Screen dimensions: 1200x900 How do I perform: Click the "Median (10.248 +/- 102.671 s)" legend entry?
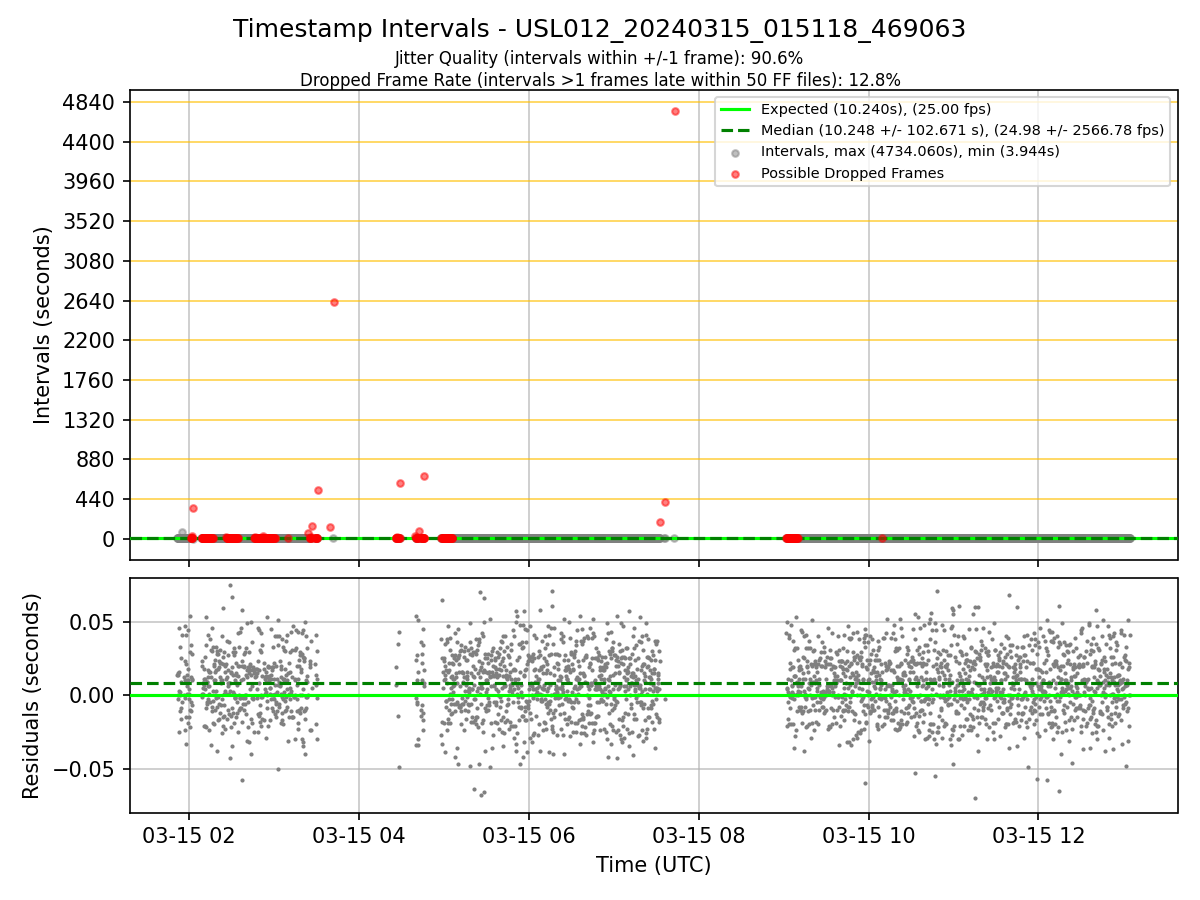(962, 130)
